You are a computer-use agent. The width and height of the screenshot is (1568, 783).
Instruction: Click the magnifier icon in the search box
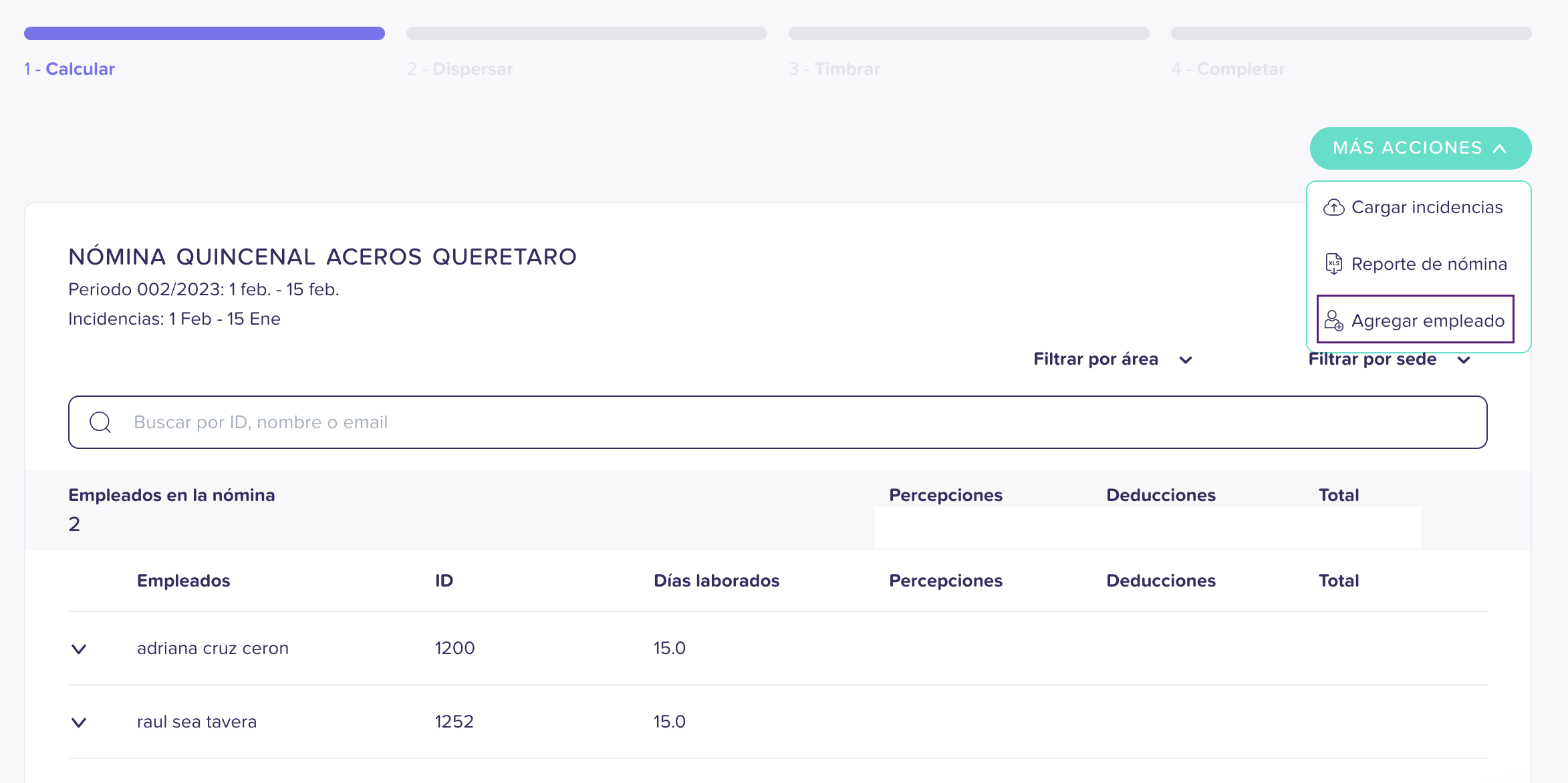[100, 422]
